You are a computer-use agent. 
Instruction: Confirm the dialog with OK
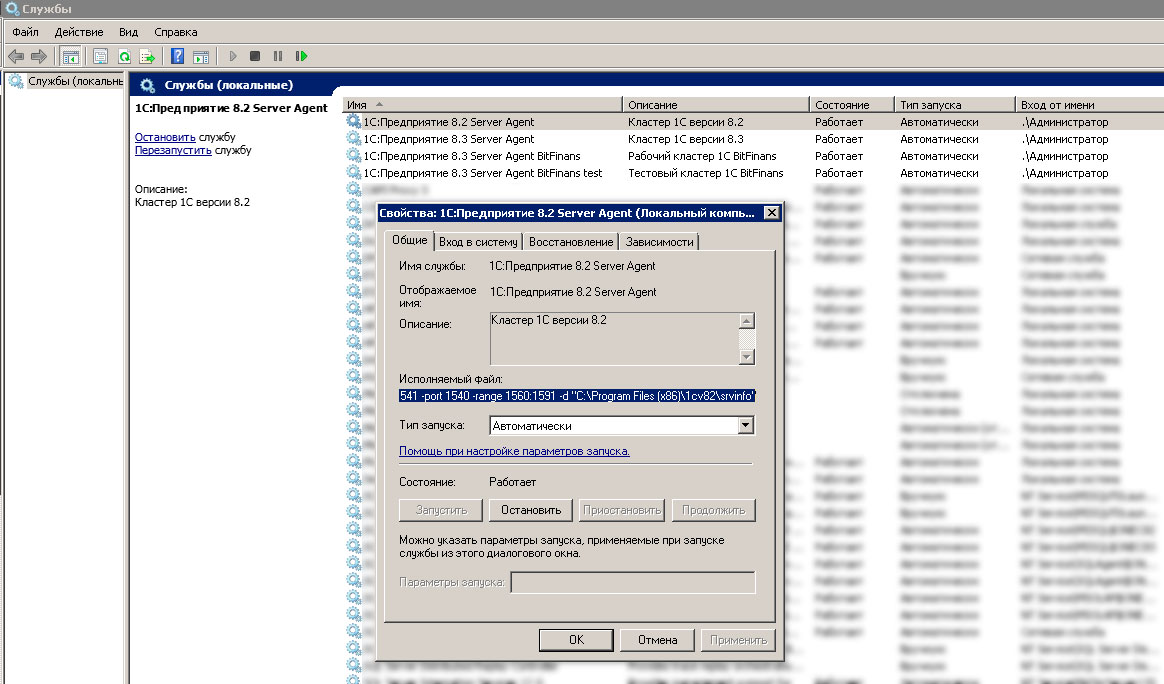576,640
